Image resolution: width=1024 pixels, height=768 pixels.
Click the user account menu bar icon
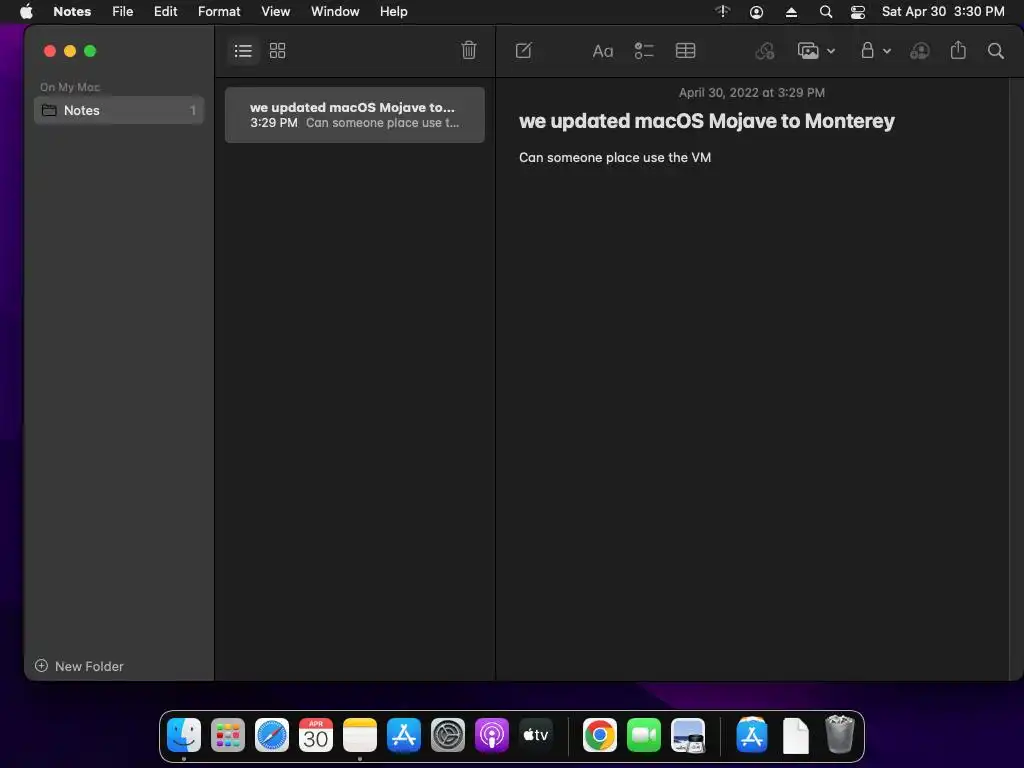pos(756,12)
